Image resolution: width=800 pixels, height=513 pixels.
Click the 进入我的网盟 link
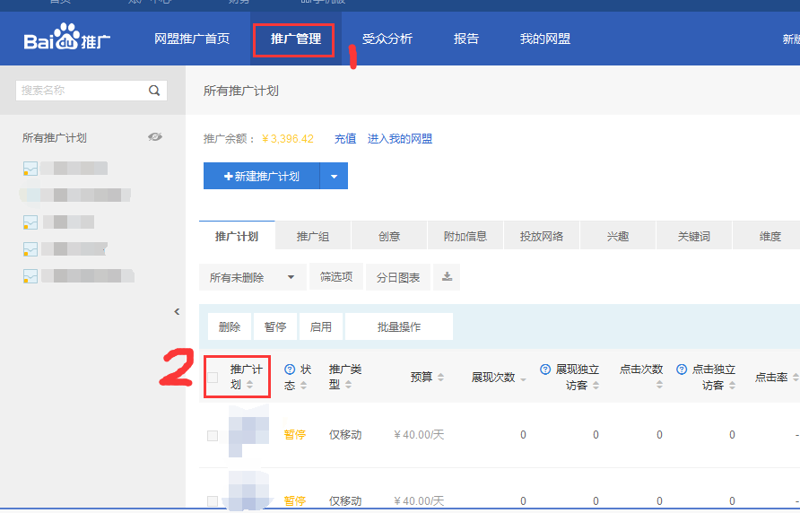(399, 138)
